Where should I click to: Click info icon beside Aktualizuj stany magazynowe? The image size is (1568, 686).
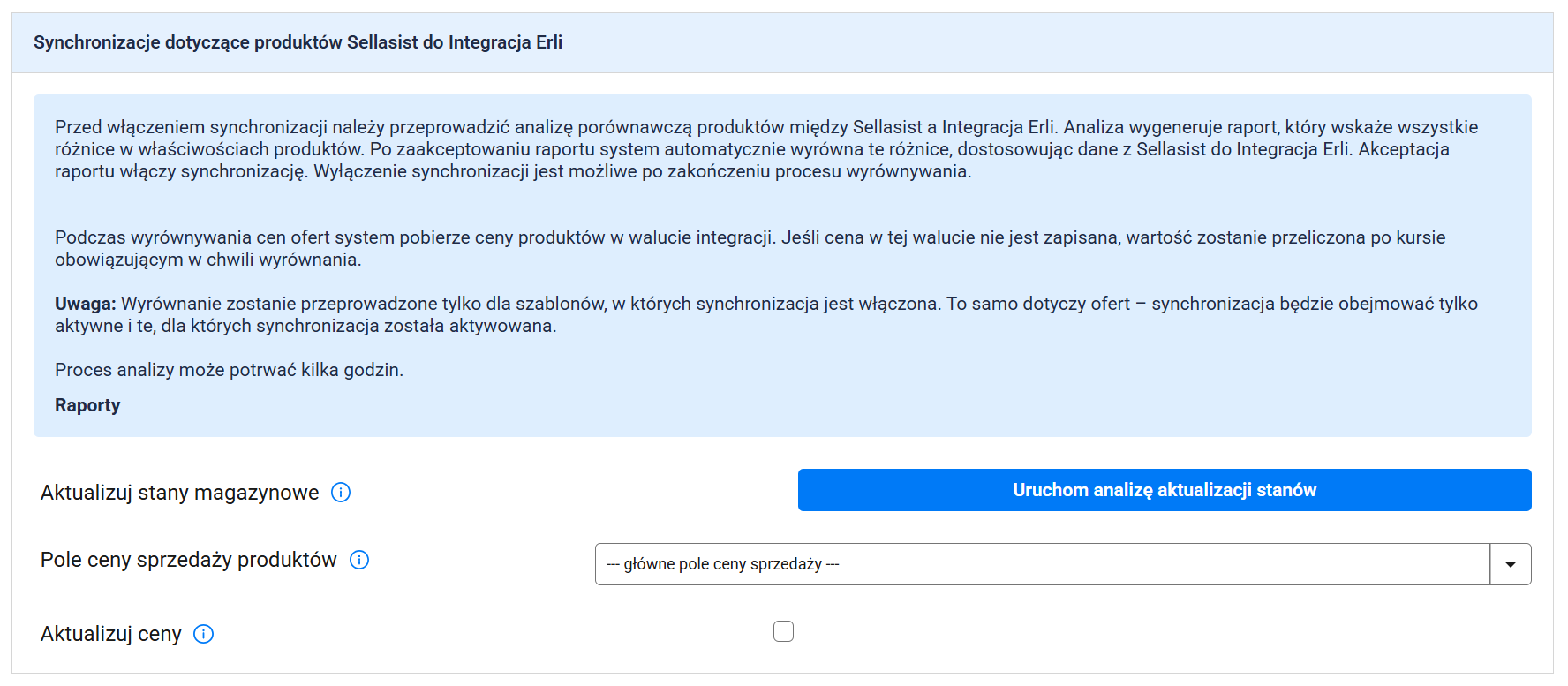341,493
